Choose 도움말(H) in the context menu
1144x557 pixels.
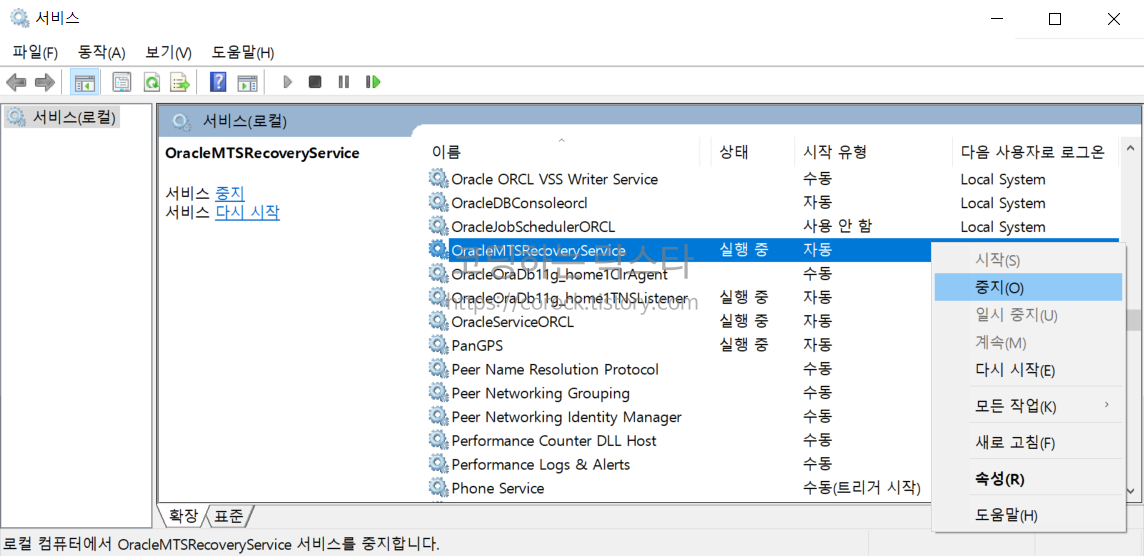tap(1028, 515)
